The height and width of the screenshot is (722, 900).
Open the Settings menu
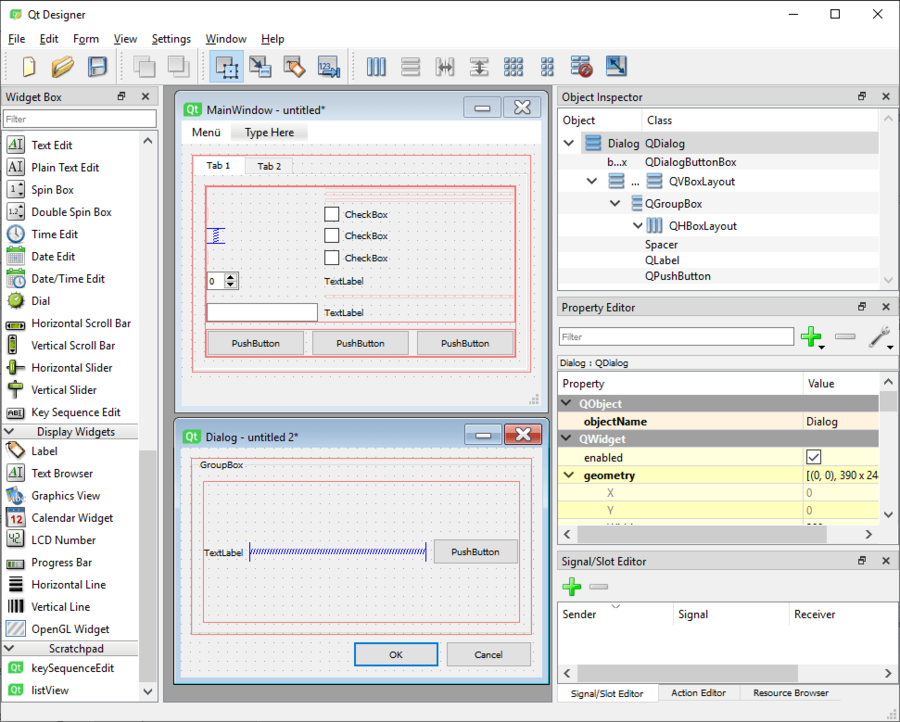(x=171, y=39)
